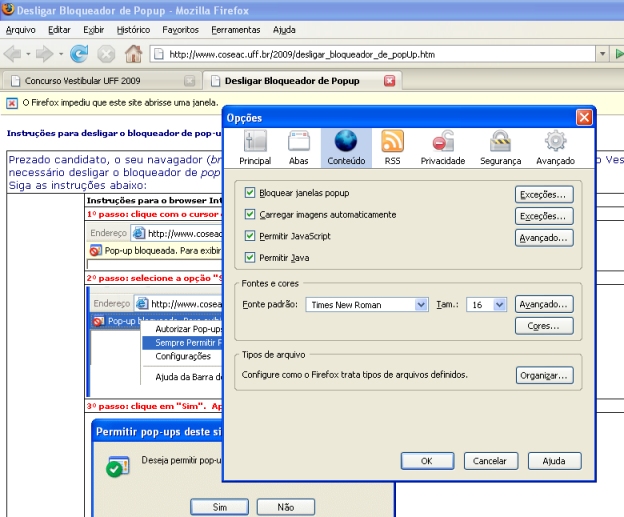This screenshot has width=624, height=517.
Task: Switch to Concurso Vestibular UFF 2009 tab
Action: point(101,81)
